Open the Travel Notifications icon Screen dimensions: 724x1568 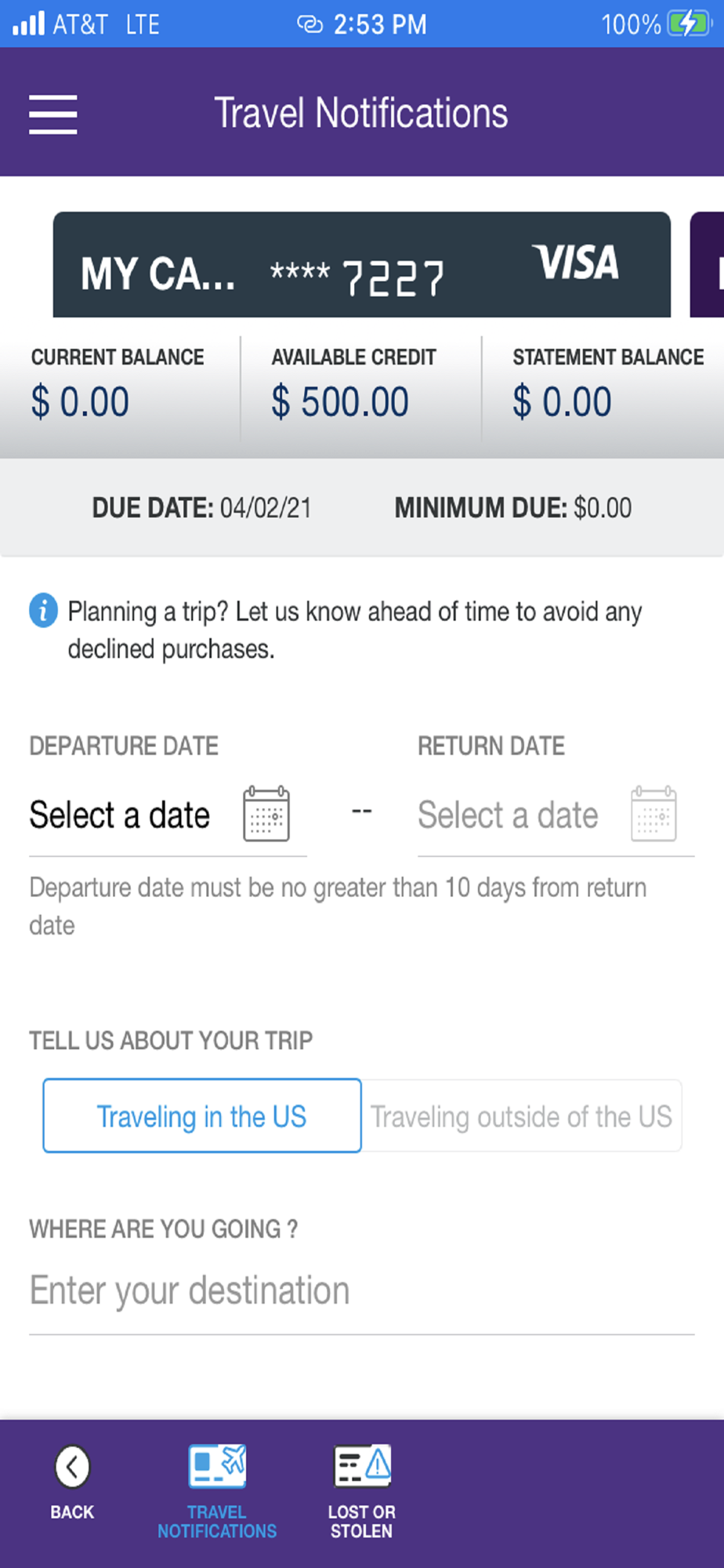(x=217, y=1465)
